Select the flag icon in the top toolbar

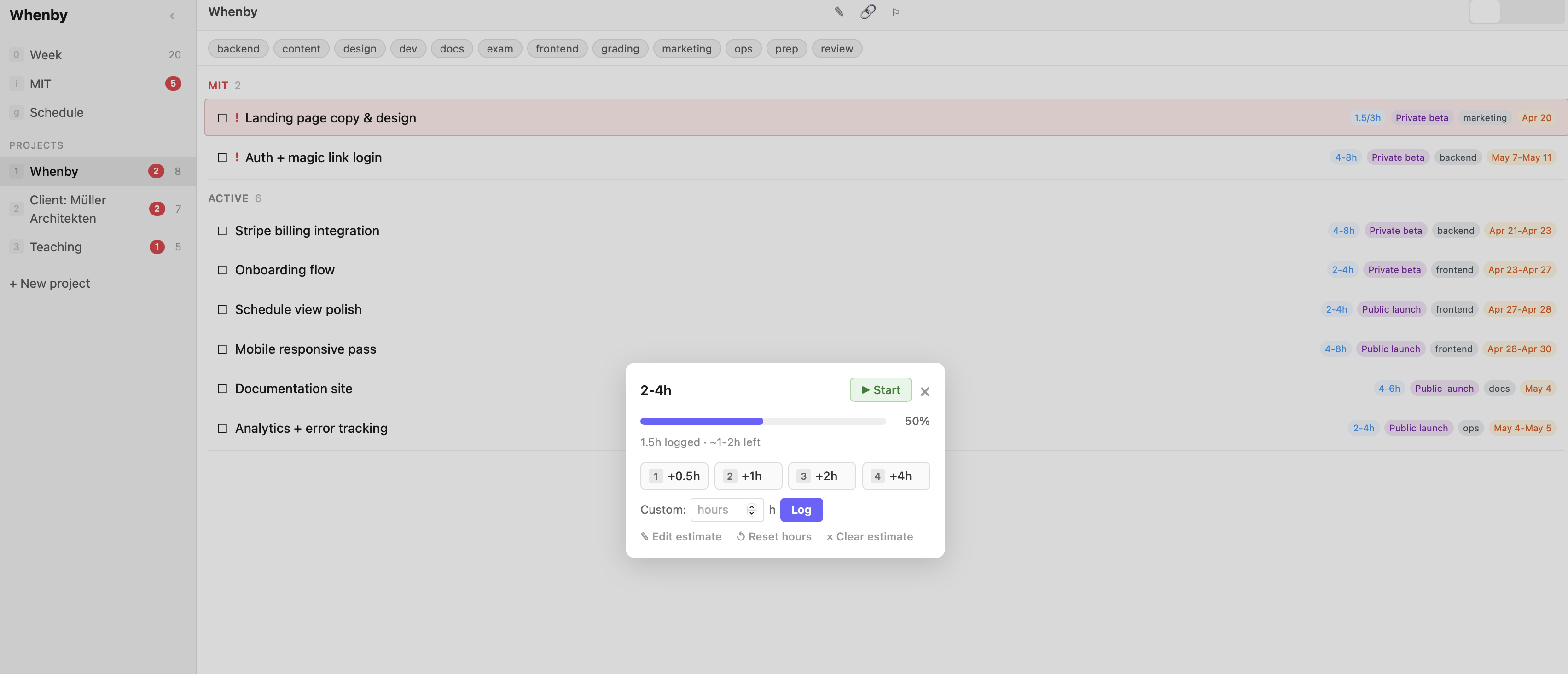pyautogui.click(x=895, y=12)
